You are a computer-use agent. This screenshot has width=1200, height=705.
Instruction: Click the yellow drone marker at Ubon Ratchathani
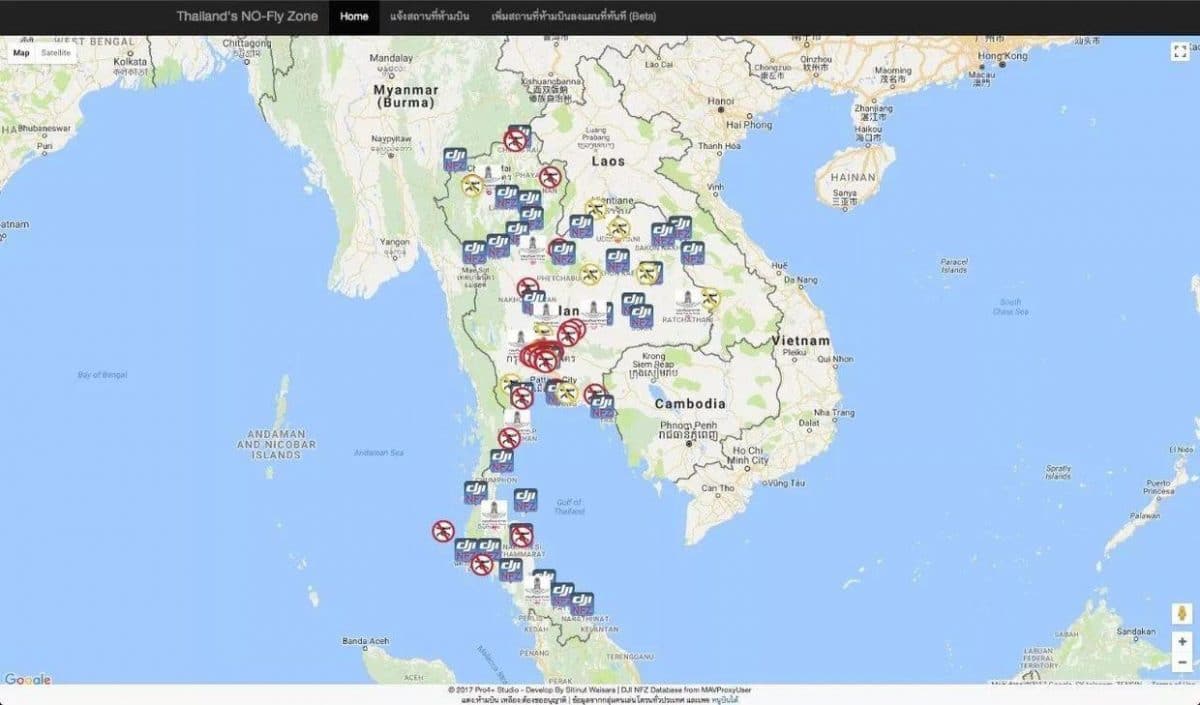(x=710, y=297)
